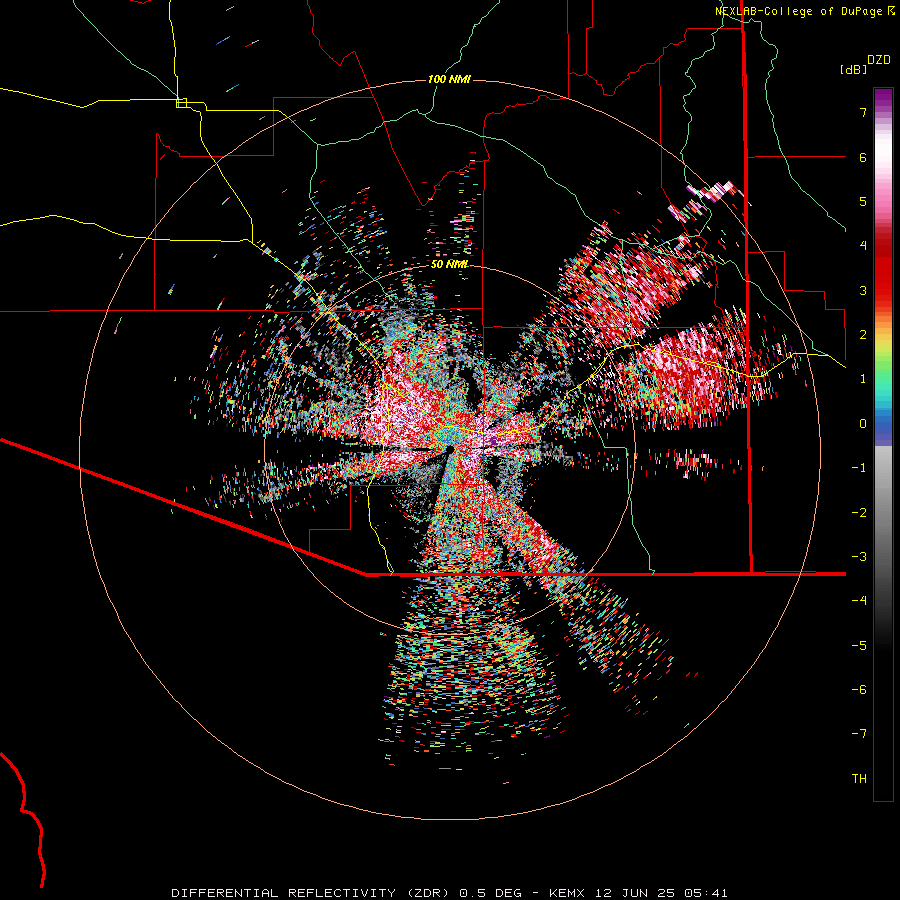
Task: Click the legend value -4
Action: click(859, 601)
